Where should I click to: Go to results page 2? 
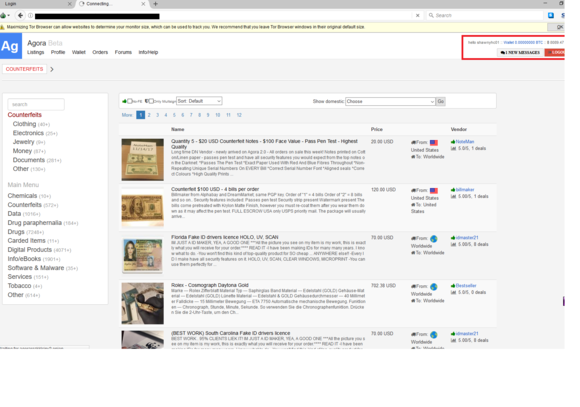149,115
